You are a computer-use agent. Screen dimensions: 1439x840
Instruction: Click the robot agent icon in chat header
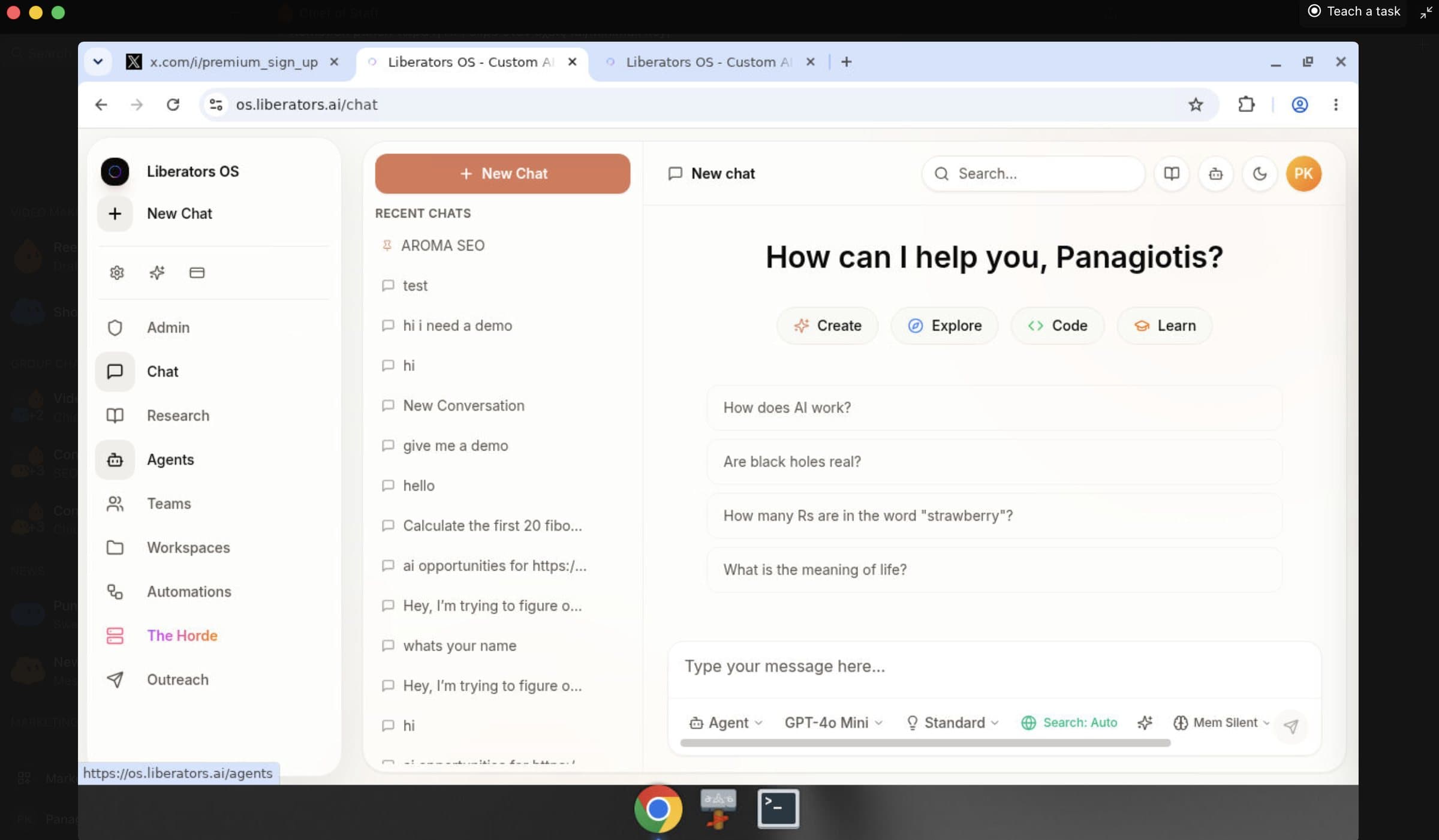pyautogui.click(x=1215, y=174)
